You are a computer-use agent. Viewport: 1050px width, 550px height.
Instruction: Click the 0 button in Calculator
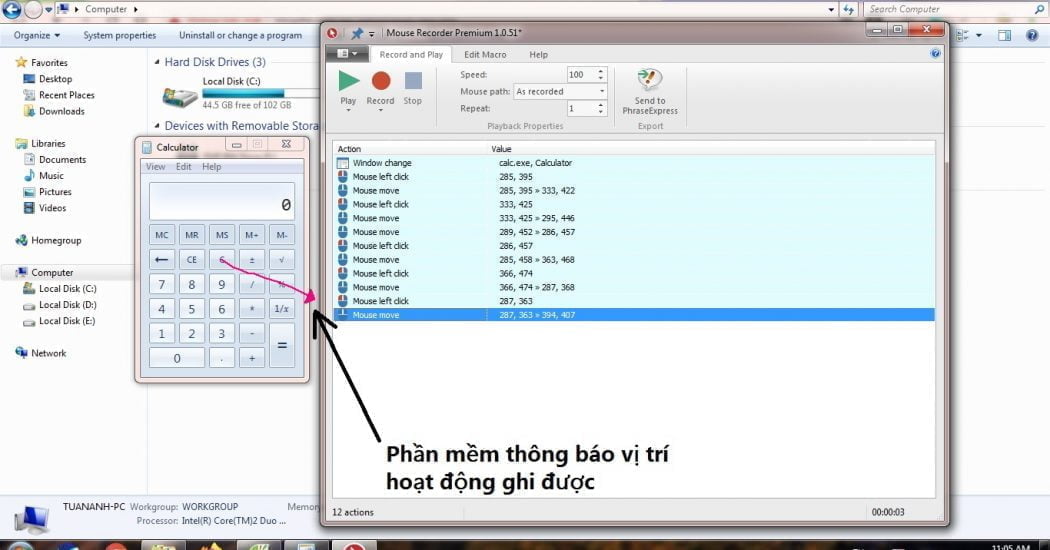coord(177,358)
